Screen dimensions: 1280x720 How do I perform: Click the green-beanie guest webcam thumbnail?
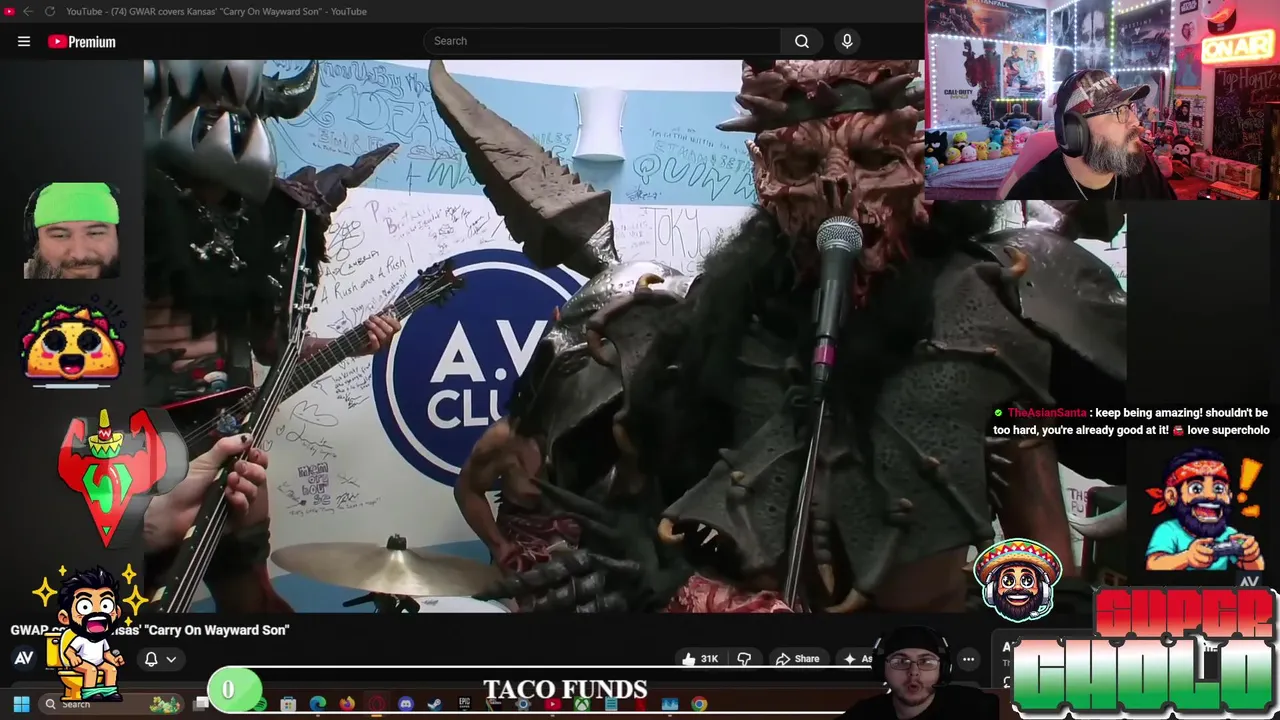72,230
